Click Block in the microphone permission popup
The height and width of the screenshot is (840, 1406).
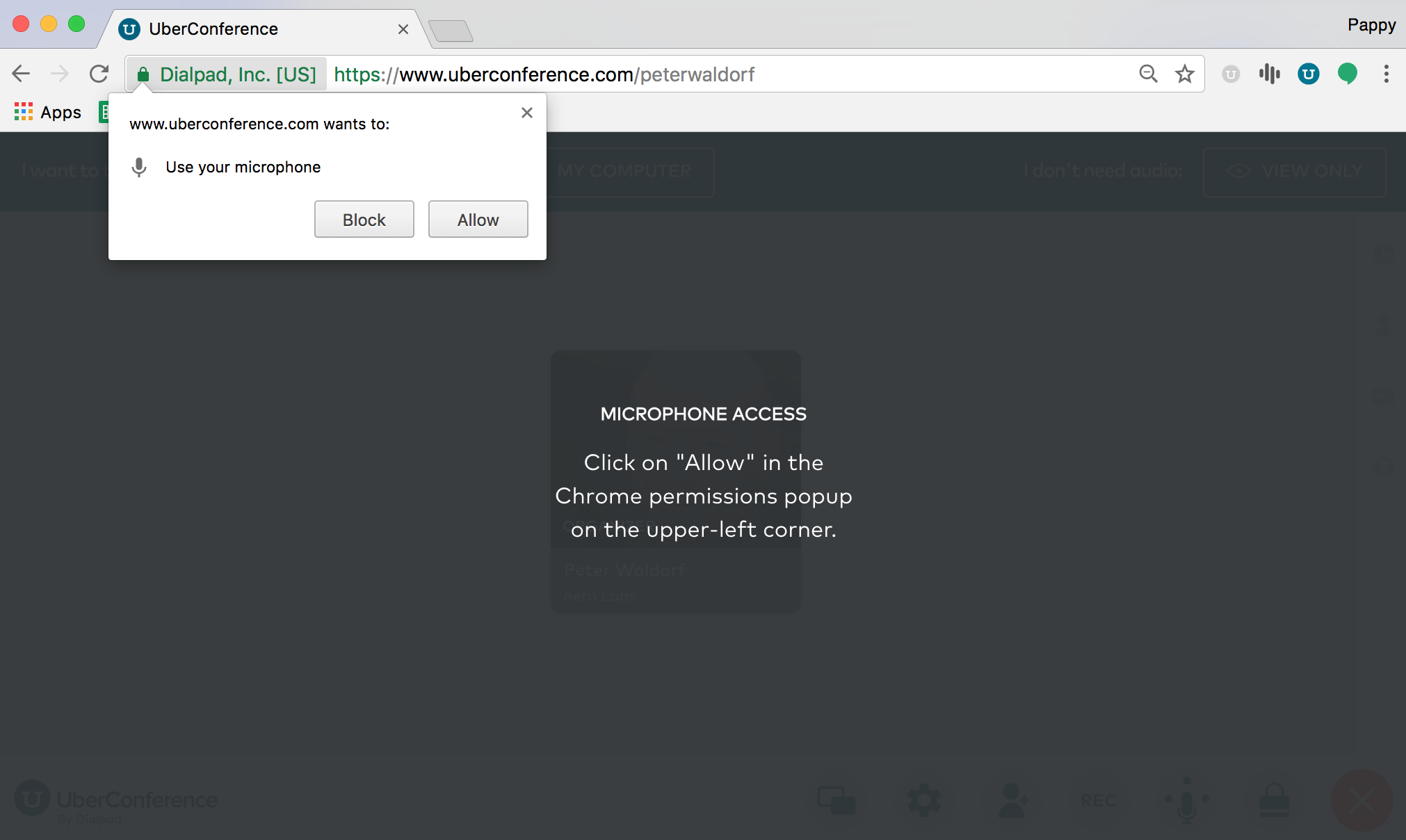364,220
